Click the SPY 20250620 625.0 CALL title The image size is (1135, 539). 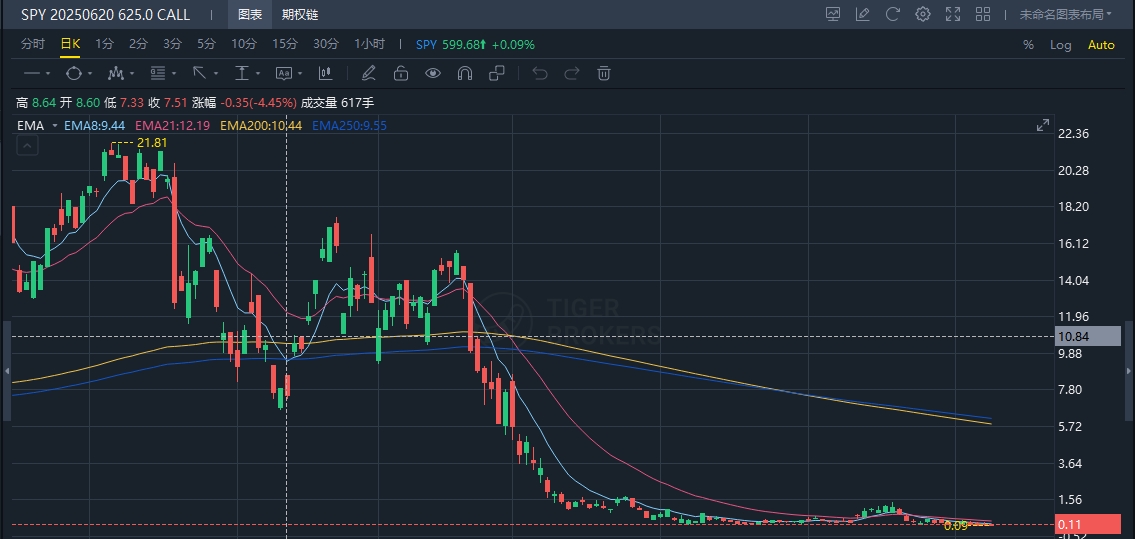pos(106,14)
